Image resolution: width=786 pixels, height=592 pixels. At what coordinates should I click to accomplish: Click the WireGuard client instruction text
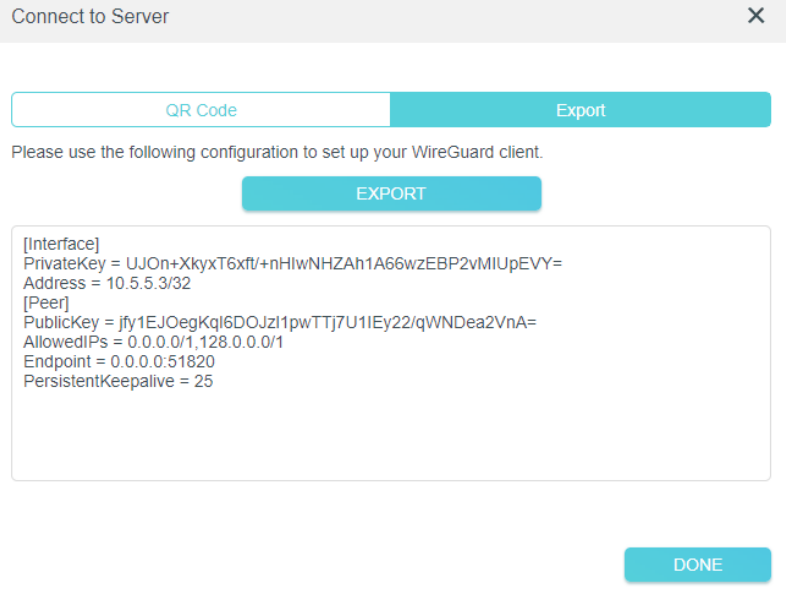[x=277, y=152]
